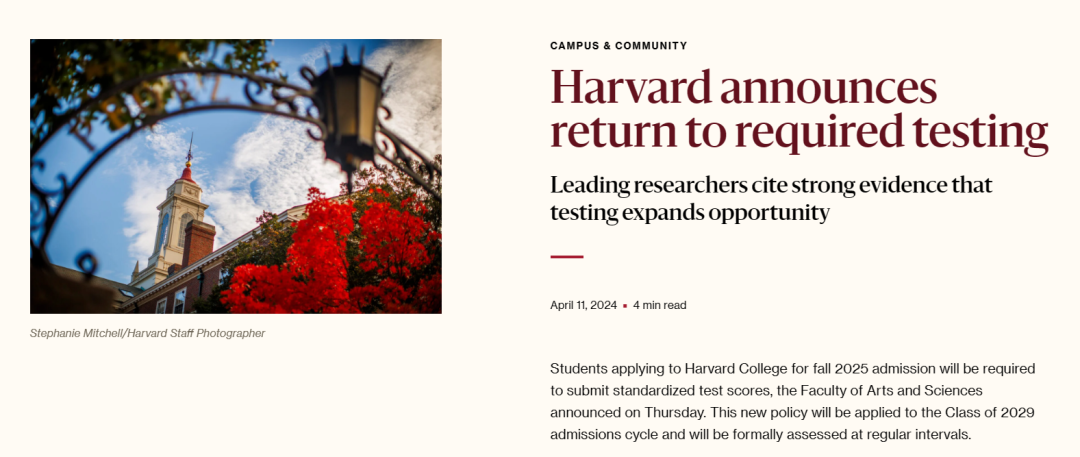Click the subheading about leading researchers
Image resolution: width=1080 pixels, height=457 pixels.
771,199
